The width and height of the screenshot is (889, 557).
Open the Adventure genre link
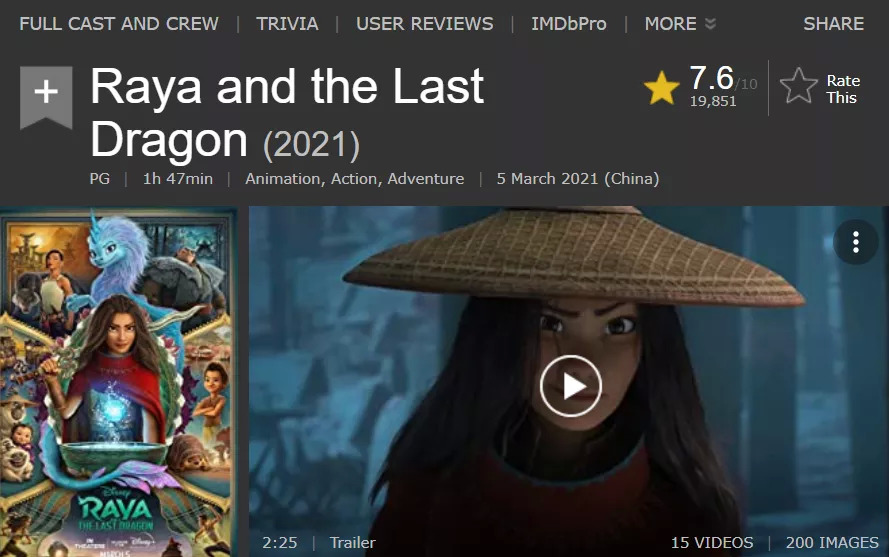click(x=426, y=179)
